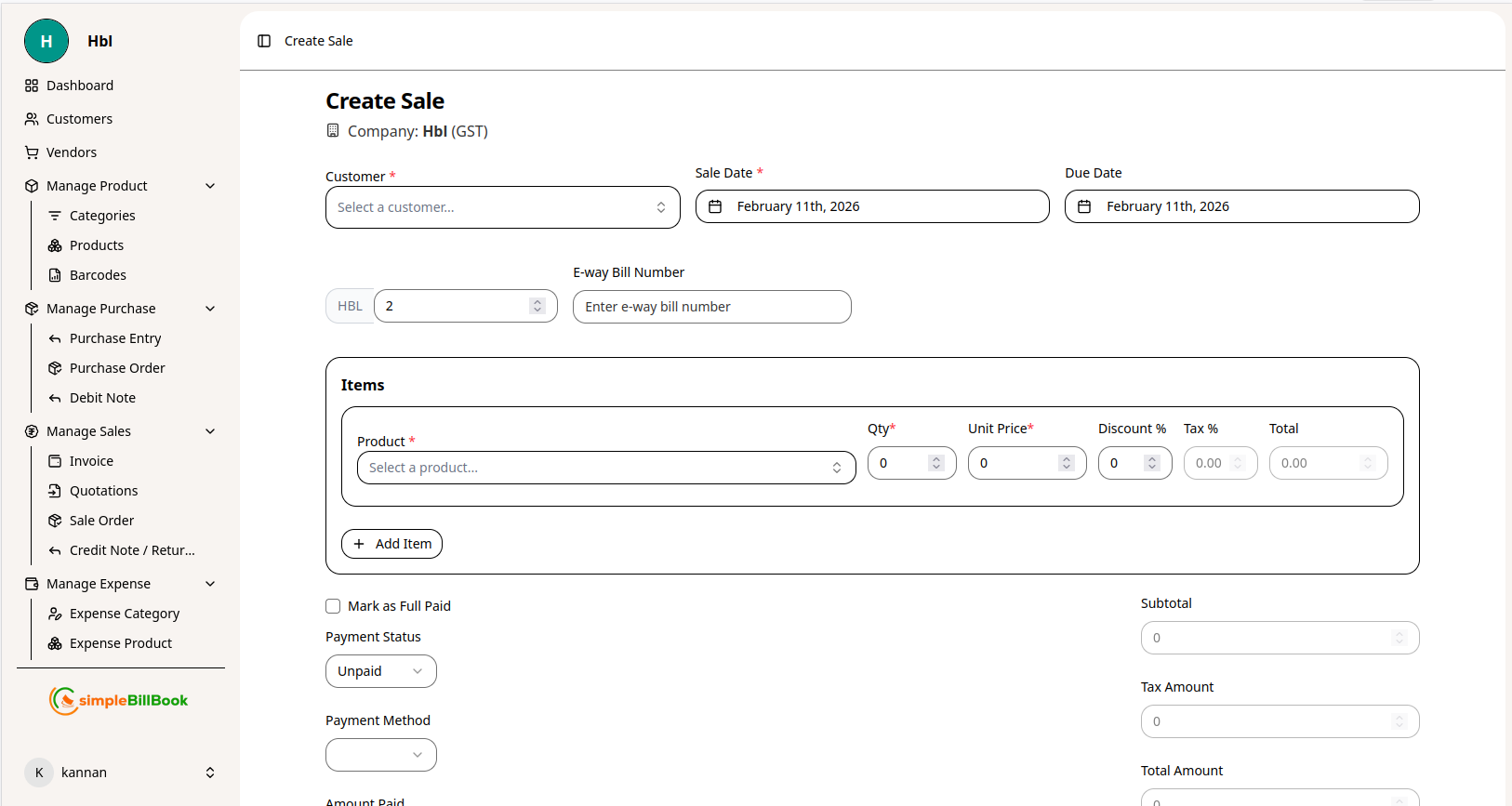Collapse the Manage Product section
1512x806 pixels.
click(x=210, y=186)
